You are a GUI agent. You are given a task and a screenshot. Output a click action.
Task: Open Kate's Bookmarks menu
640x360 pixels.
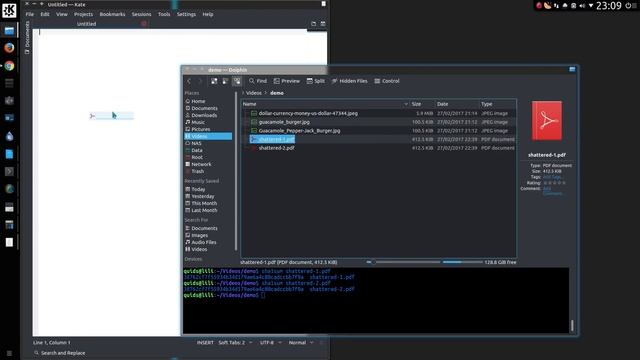112,14
